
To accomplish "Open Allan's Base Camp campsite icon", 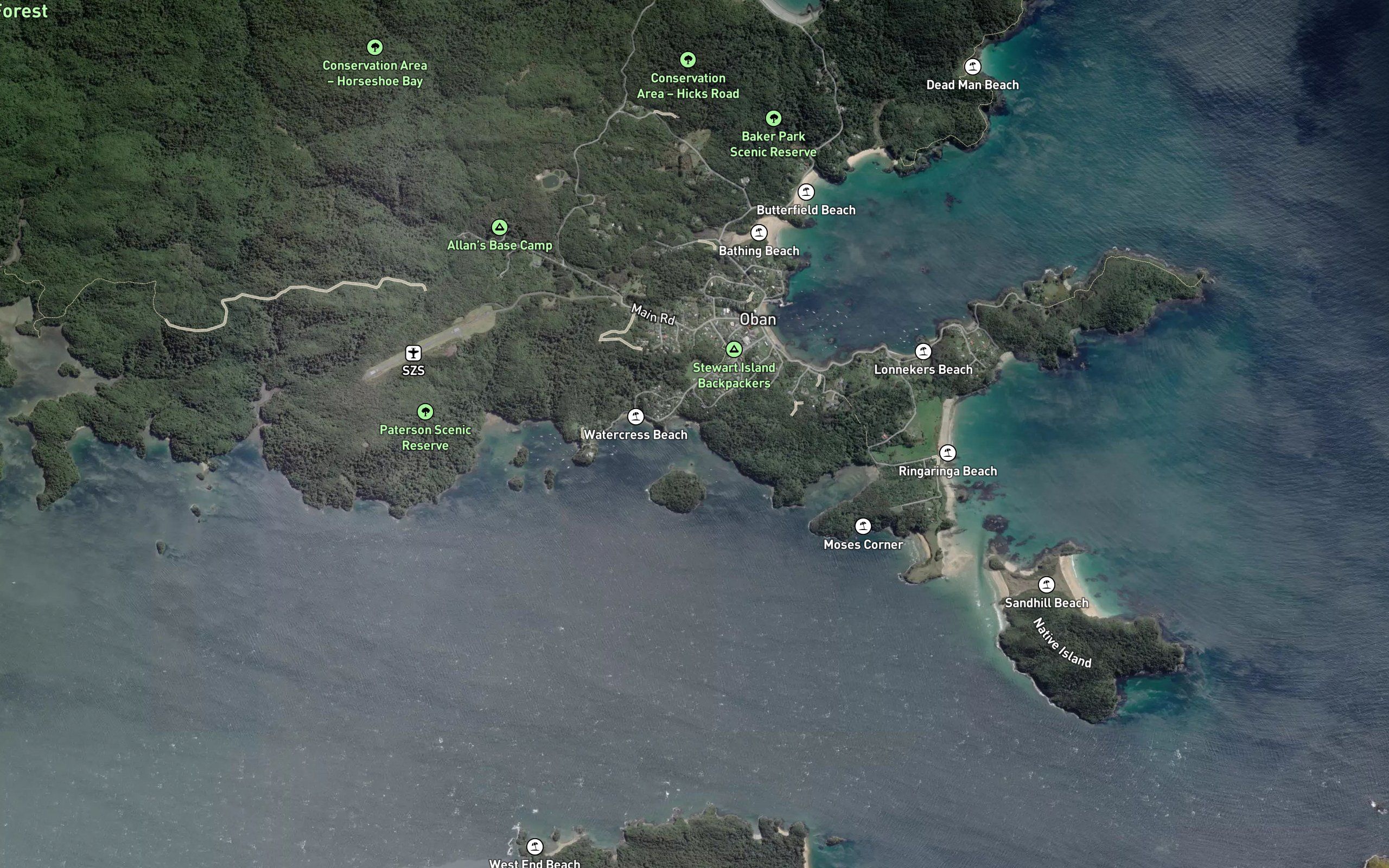I will pyautogui.click(x=499, y=227).
